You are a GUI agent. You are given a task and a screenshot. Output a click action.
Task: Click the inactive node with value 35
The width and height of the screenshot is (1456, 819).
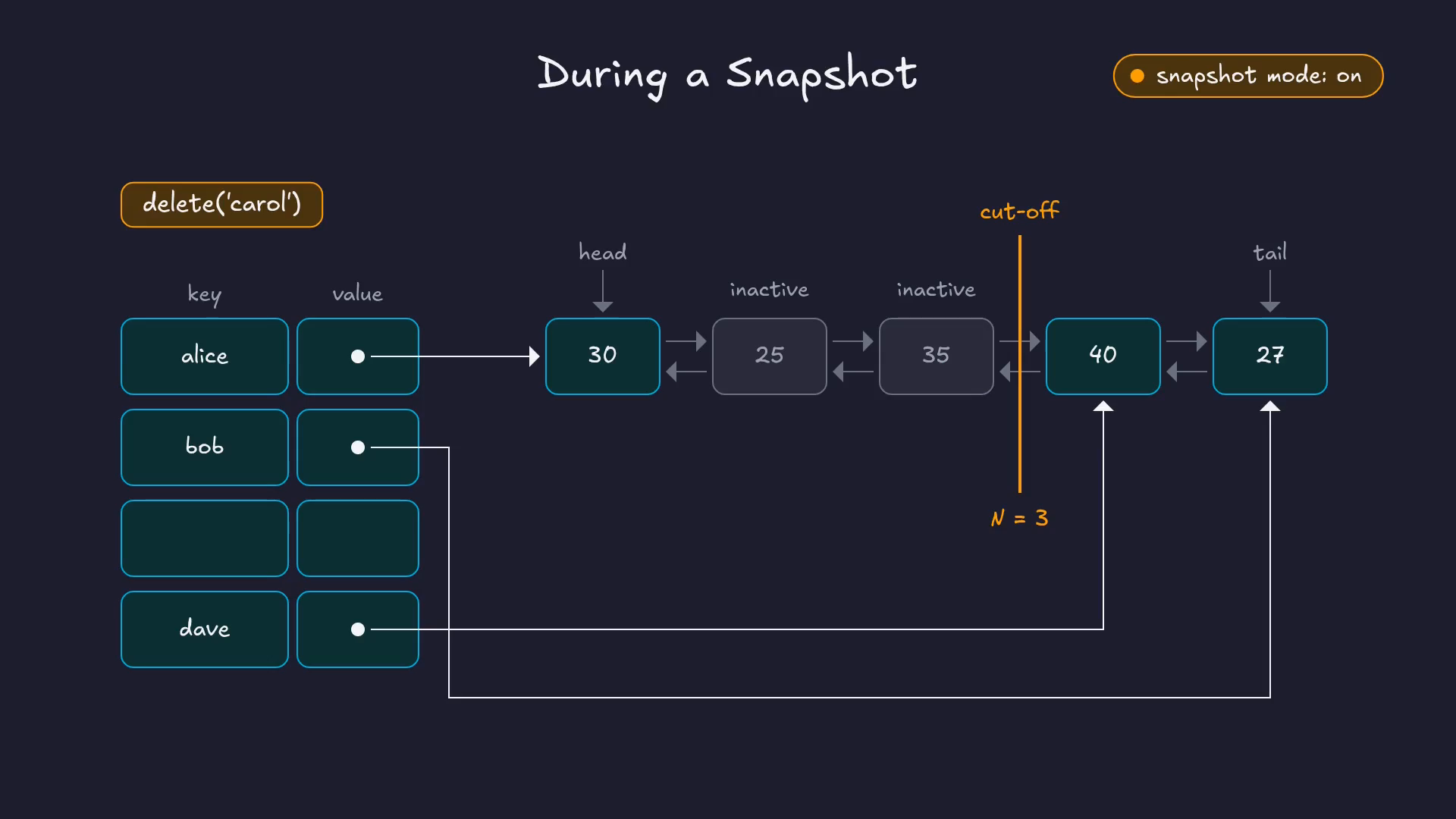point(937,356)
